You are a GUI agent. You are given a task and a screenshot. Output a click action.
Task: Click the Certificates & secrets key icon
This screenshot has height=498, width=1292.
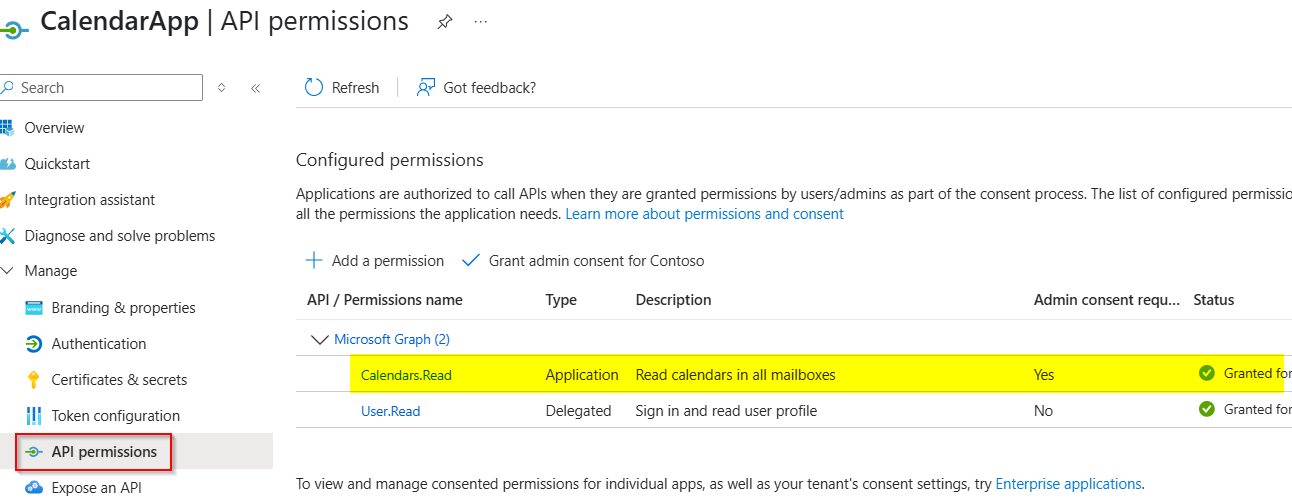click(x=34, y=380)
